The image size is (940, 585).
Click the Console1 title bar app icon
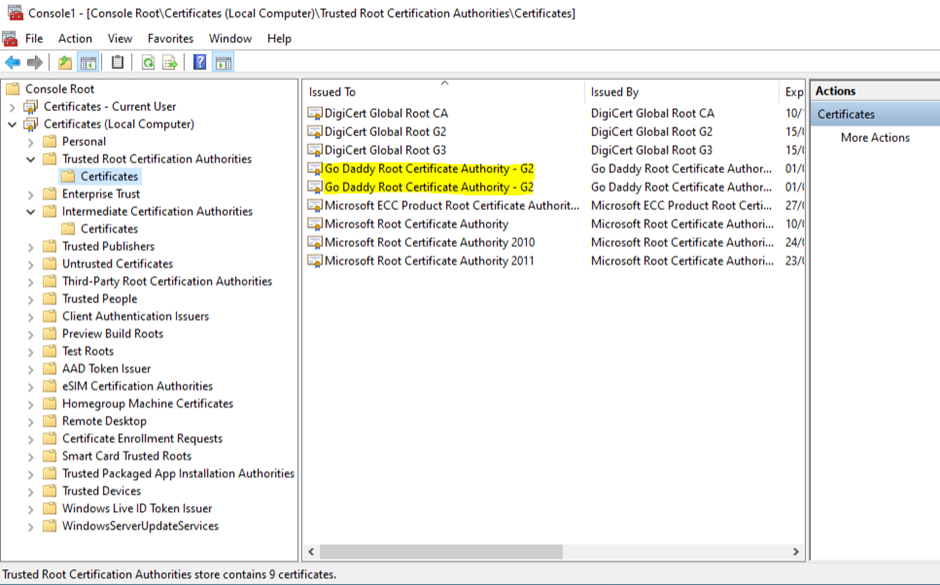15,12
